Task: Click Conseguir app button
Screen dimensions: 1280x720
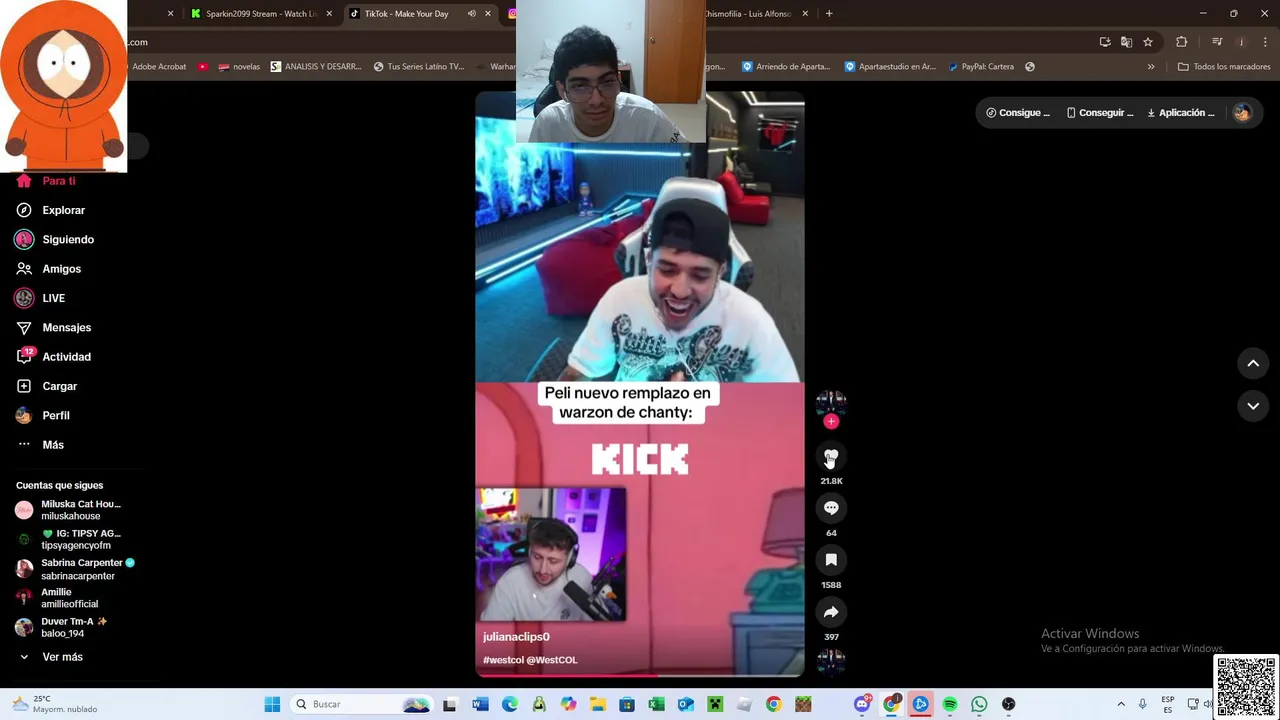Action: pos(1099,113)
